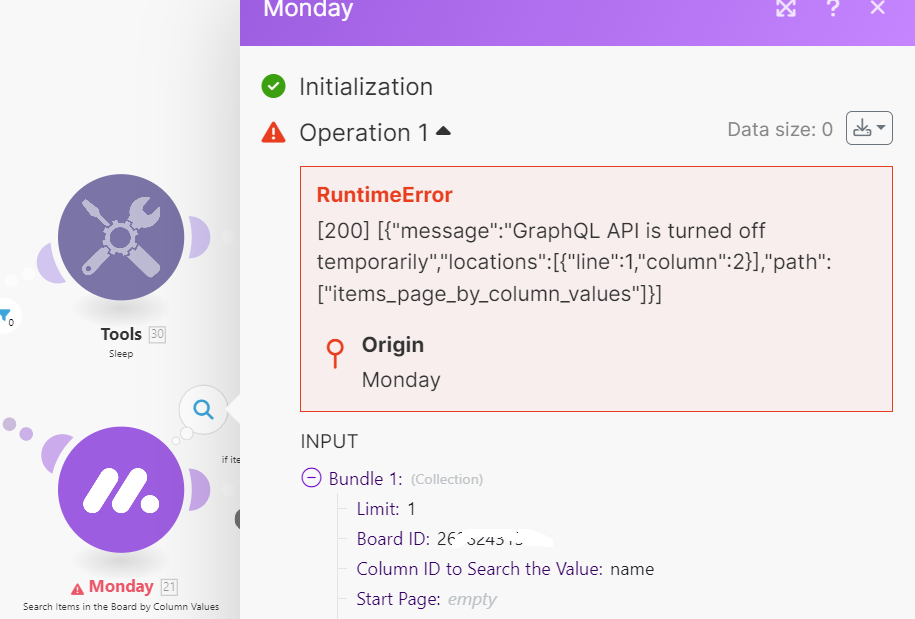
Task: Click the red warning icon beside Operation 1
Action: (273, 132)
